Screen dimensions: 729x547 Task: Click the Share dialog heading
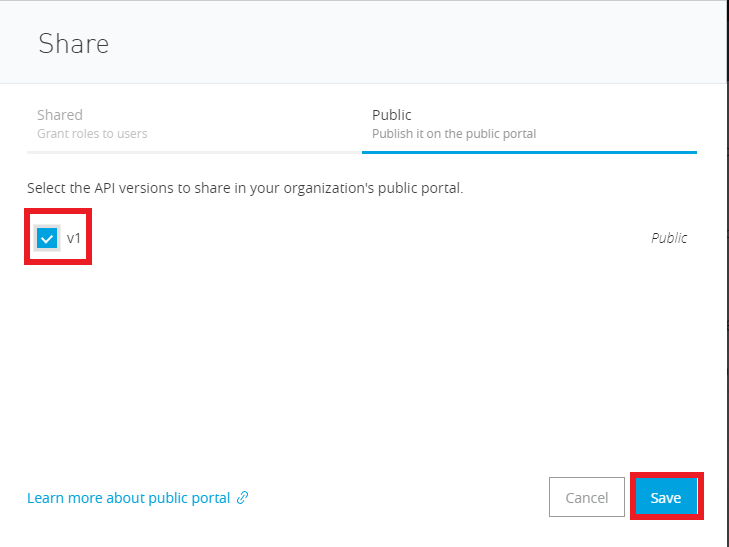73,43
